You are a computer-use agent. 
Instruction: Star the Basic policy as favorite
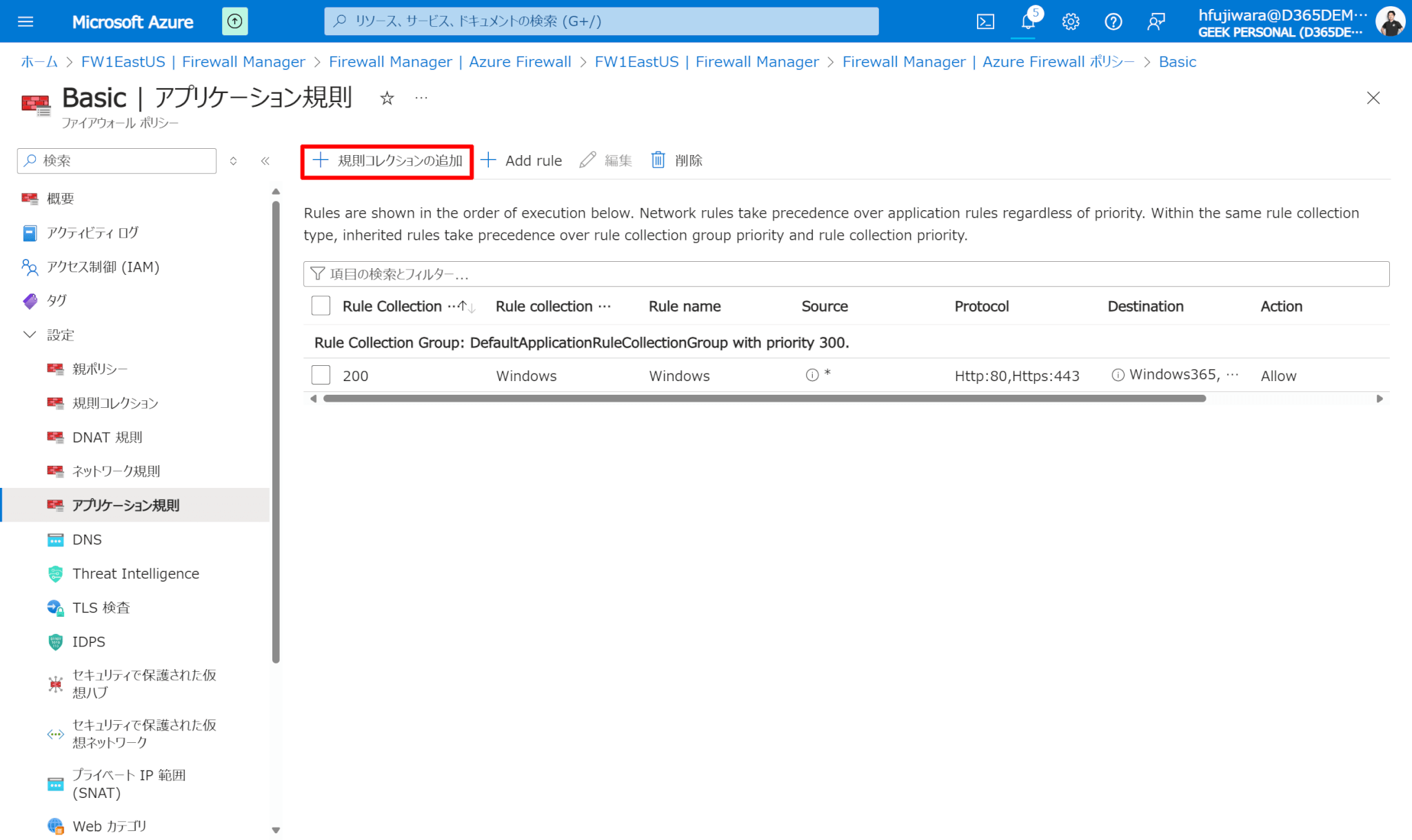click(387, 99)
